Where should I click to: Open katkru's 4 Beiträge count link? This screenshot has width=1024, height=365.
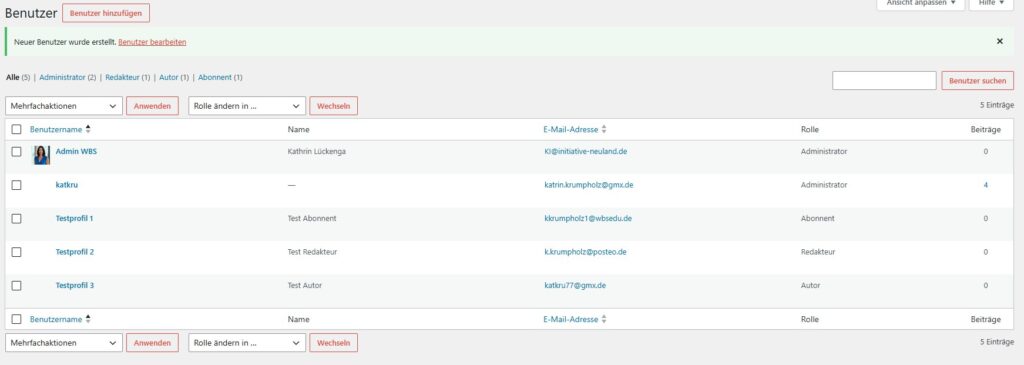[x=985, y=185]
